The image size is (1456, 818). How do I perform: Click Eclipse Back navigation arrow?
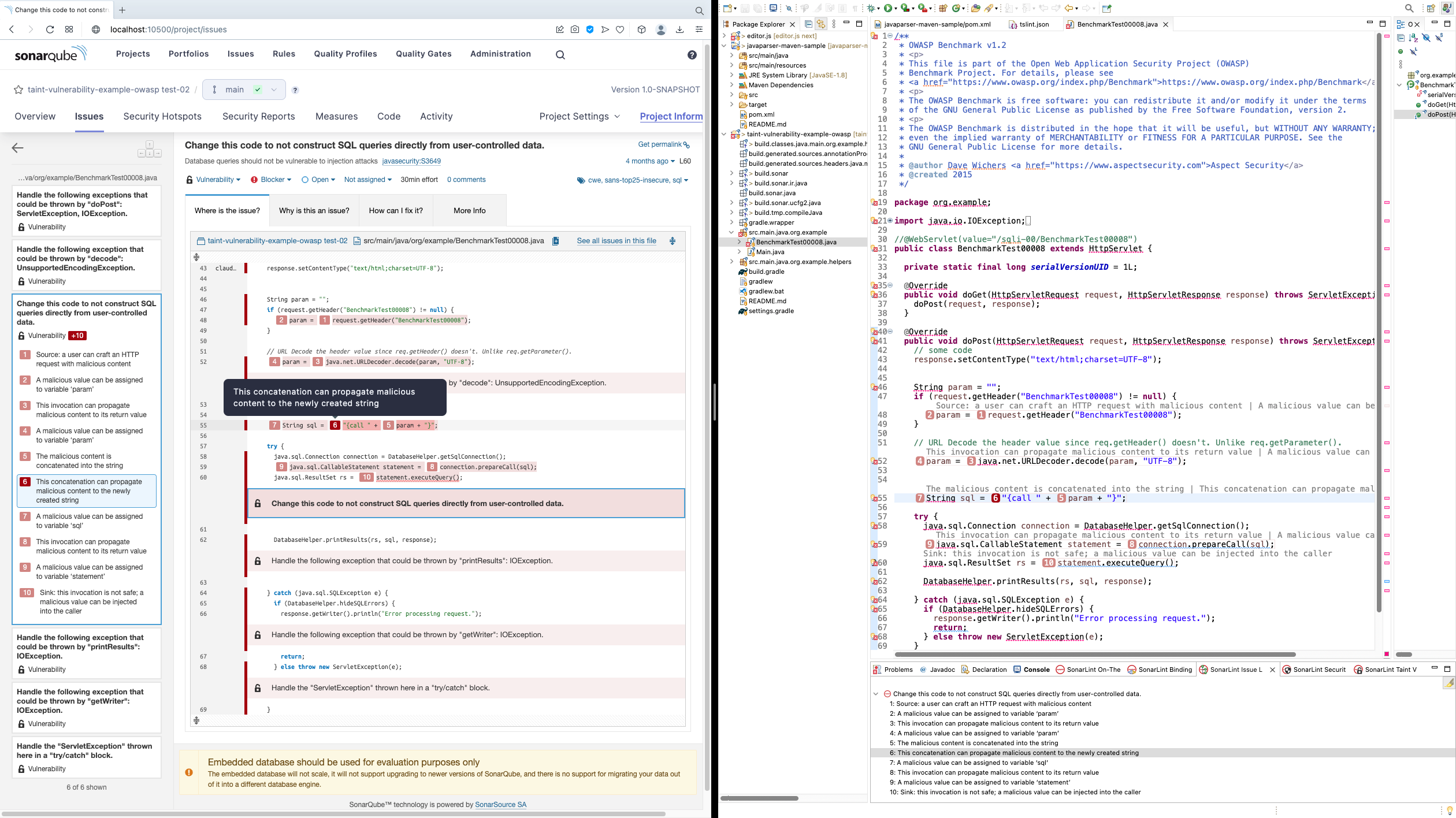pos(1069,8)
